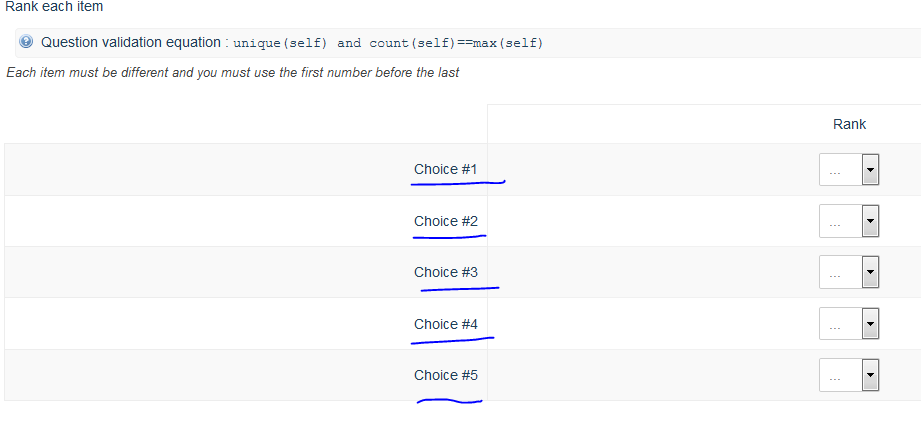The width and height of the screenshot is (921, 423).
Task: Open the rank dropdown arrow for Choice #1
Action: pos(870,170)
